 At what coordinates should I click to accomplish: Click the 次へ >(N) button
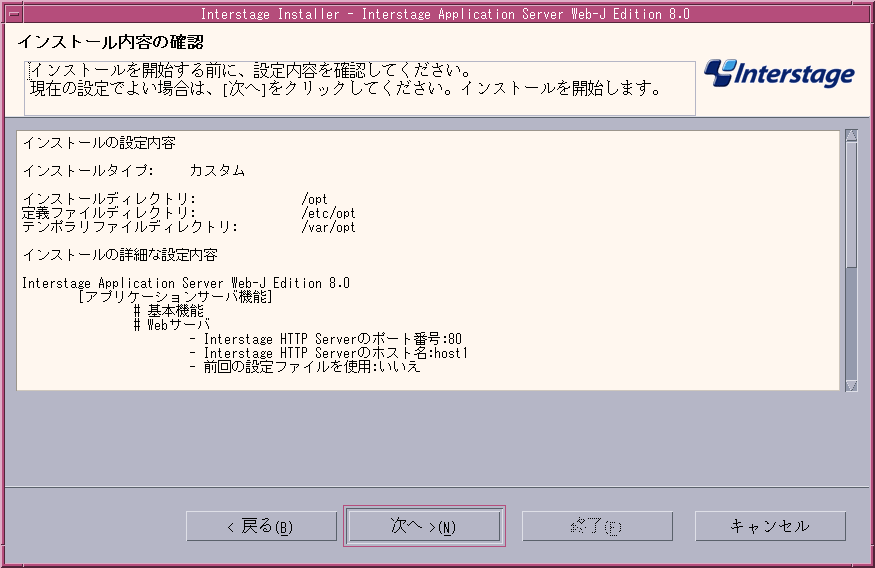tap(424, 526)
